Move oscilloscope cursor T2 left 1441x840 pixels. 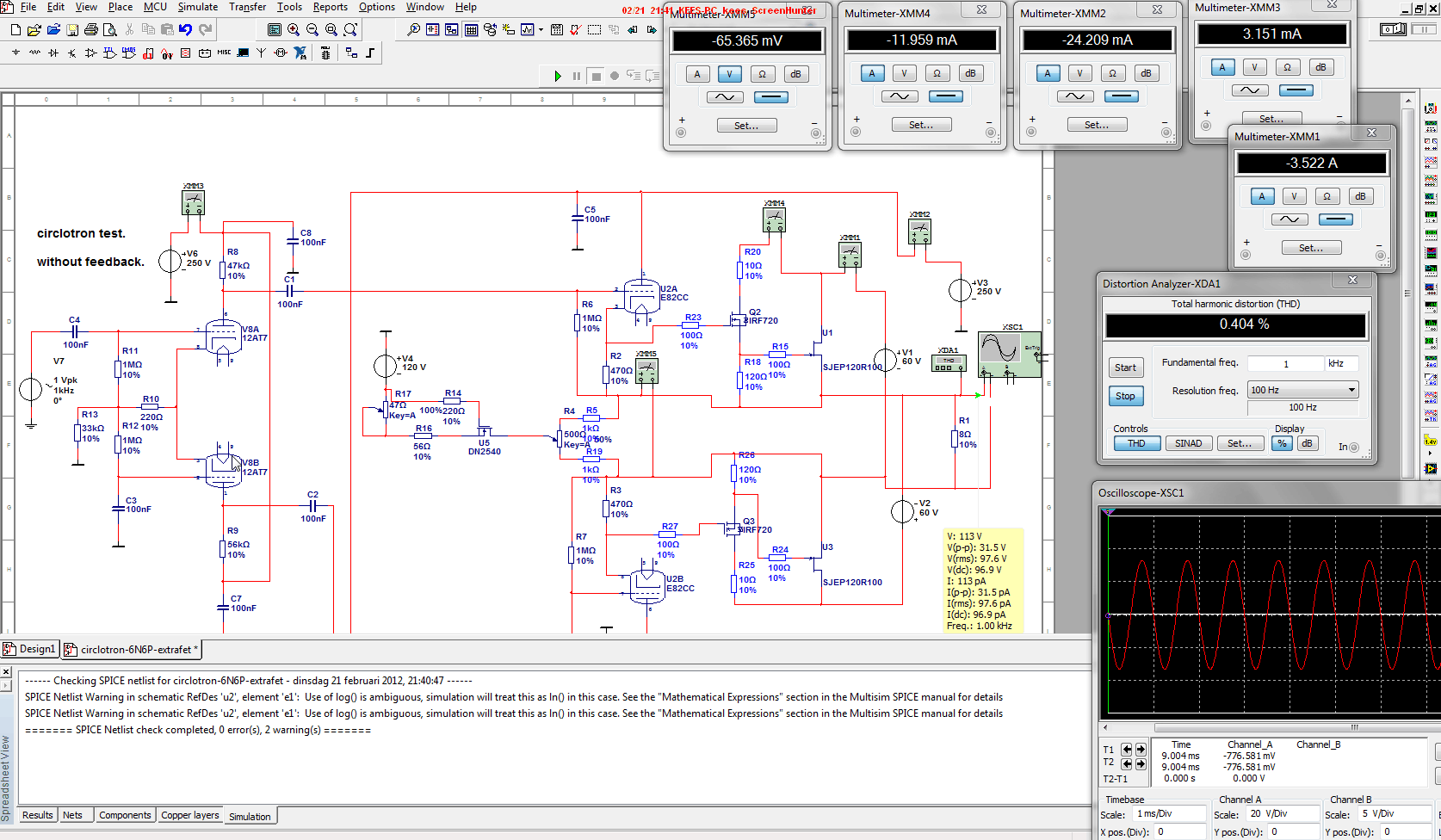[x=1126, y=764]
